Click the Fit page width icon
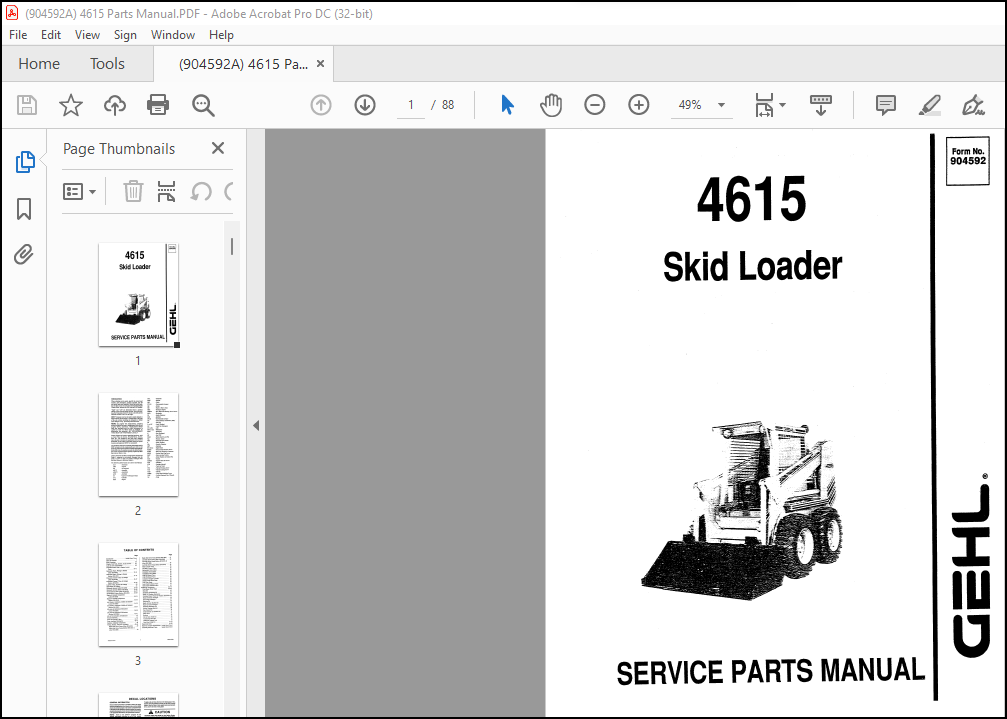 pos(764,105)
